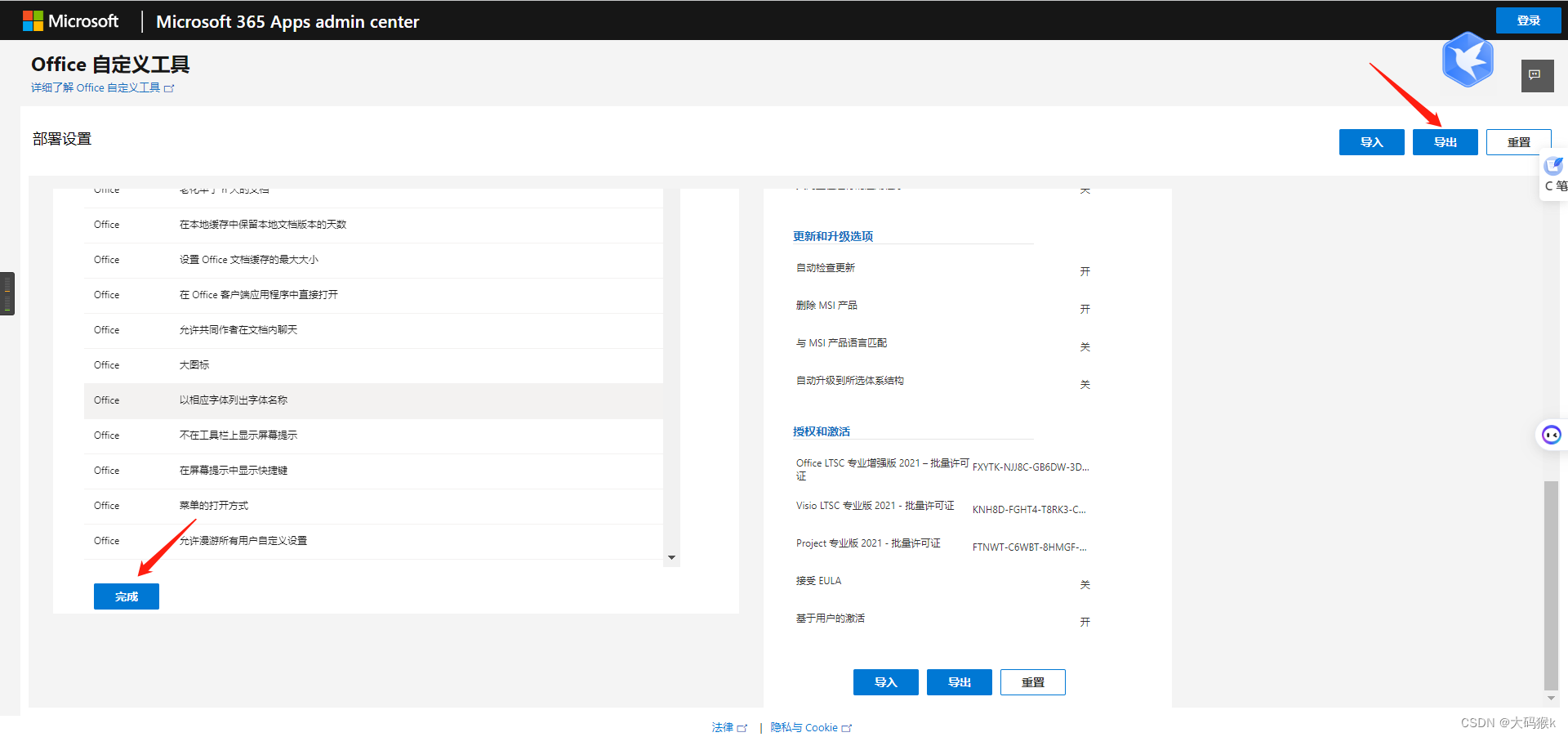Viewport: 1568px width, 737px height.
Task: Click page scrollbar down arrow
Action: 1551,699
